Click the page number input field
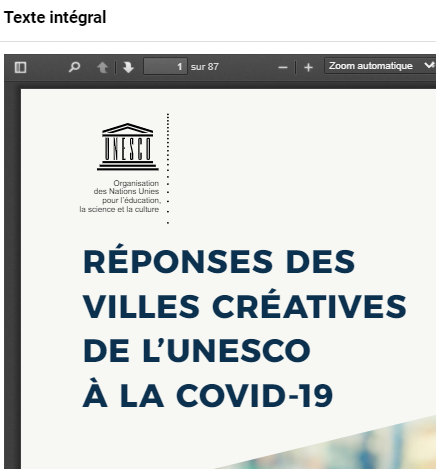 (x=165, y=66)
